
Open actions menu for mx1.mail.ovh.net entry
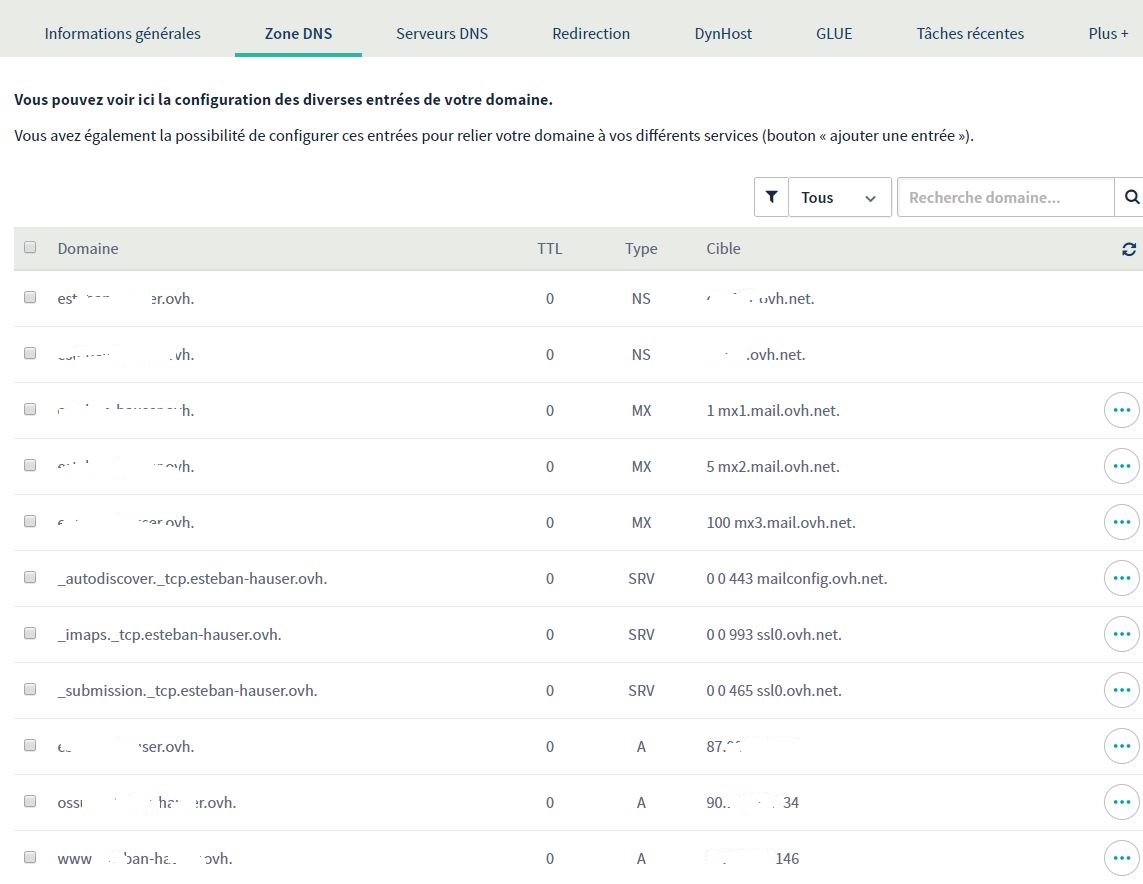(x=1121, y=410)
